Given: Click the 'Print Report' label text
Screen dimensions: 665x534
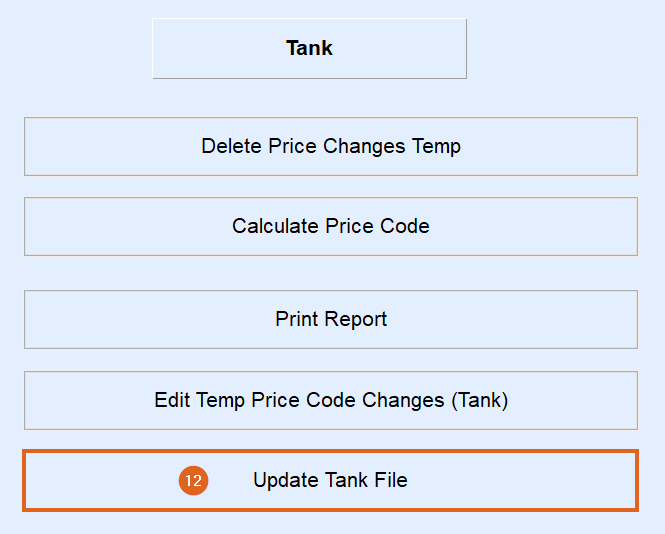Looking at the screenshot, I should (x=330, y=319).
